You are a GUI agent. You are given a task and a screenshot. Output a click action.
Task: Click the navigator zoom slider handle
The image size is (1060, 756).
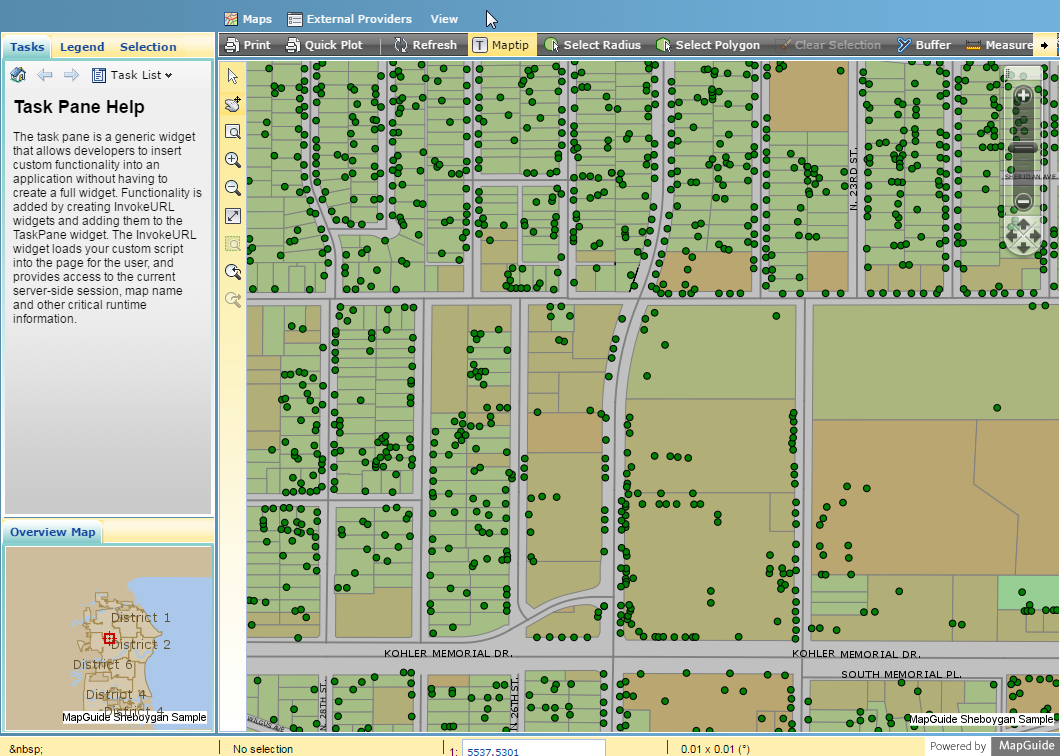pyautogui.click(x=1023, y=148)
